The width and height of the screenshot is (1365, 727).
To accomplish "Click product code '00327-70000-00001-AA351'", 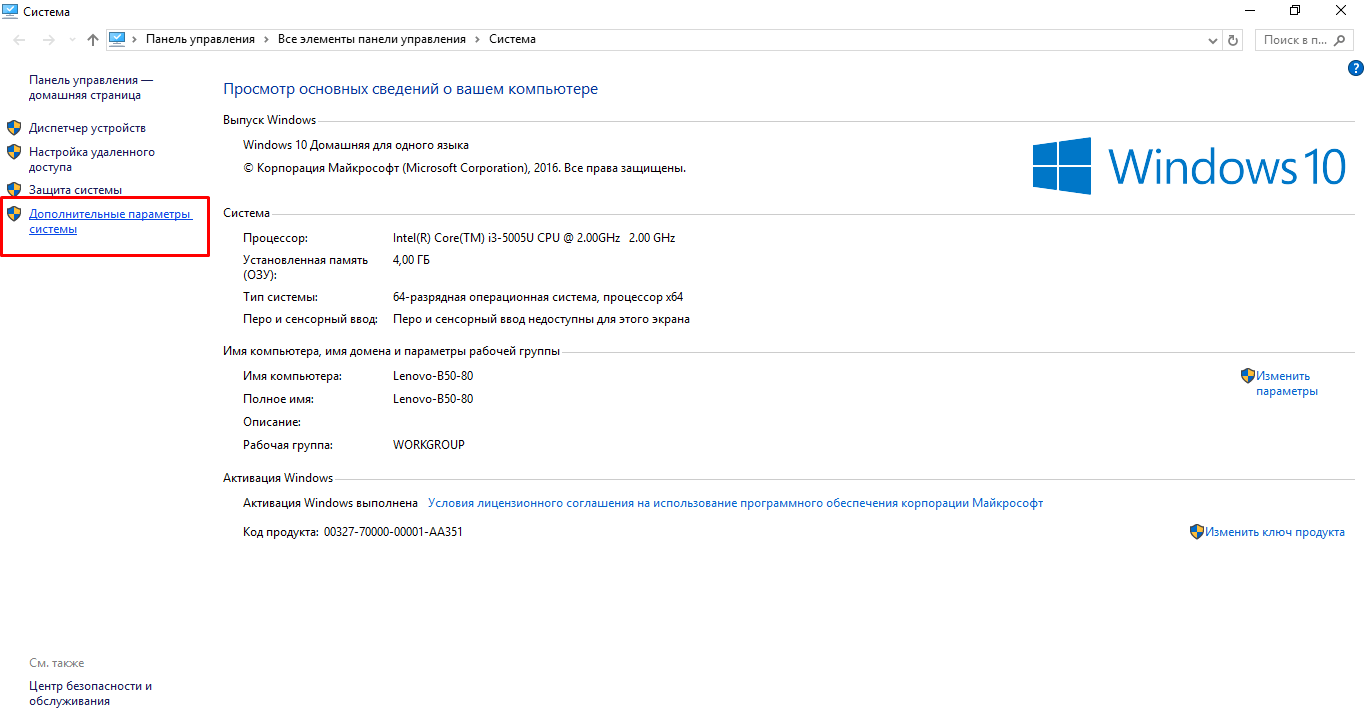I will click(393, 532).
